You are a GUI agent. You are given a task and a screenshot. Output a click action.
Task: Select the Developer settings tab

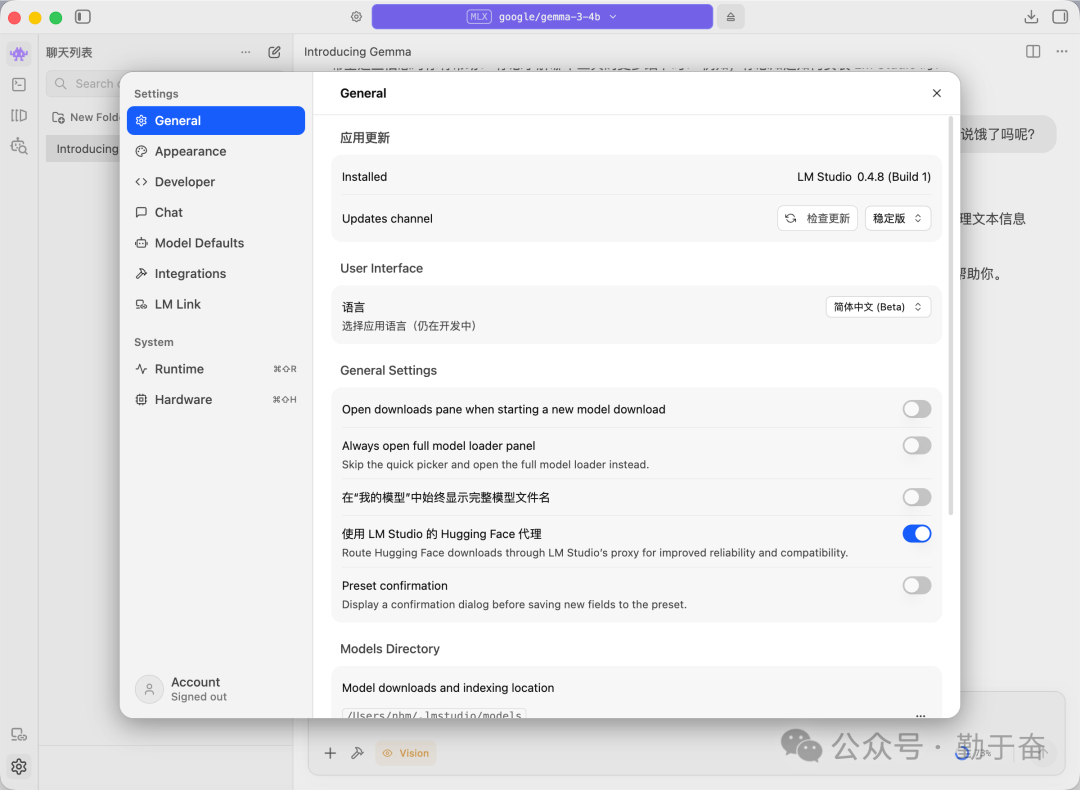[216, 182]
